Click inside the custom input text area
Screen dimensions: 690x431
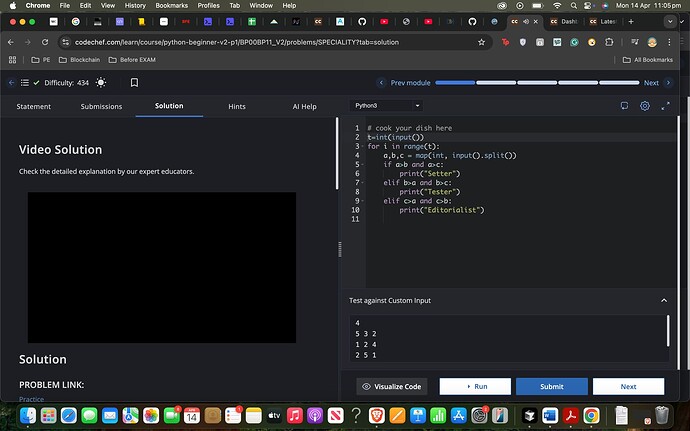tap(508, 339)
